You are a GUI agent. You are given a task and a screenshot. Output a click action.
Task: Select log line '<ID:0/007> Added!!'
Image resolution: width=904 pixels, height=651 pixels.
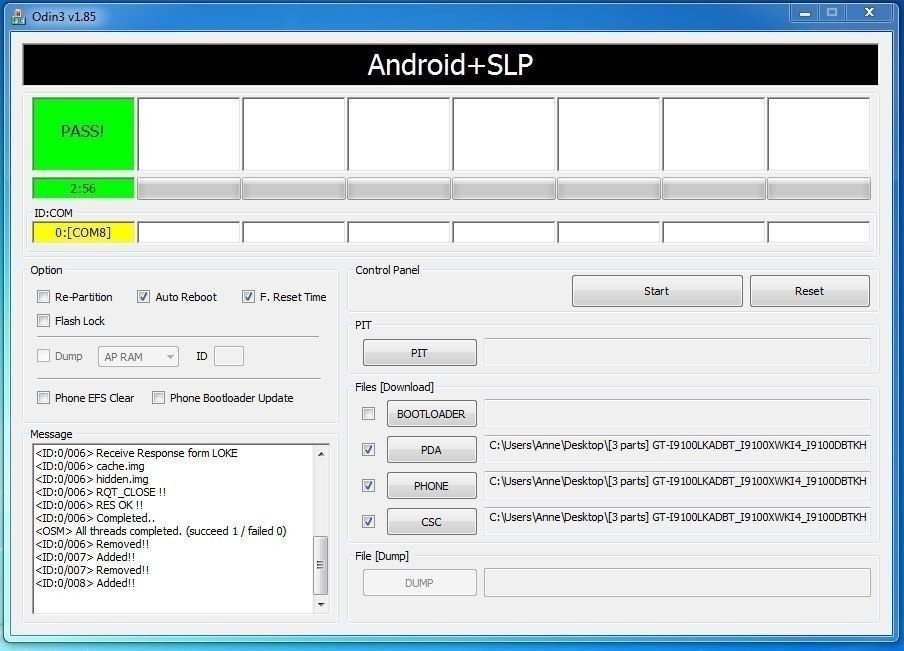(85, 557)
